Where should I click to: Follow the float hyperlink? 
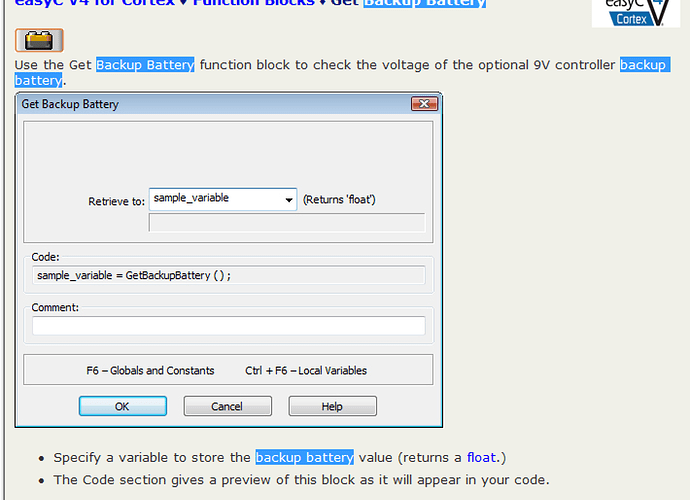coord(481,458)
